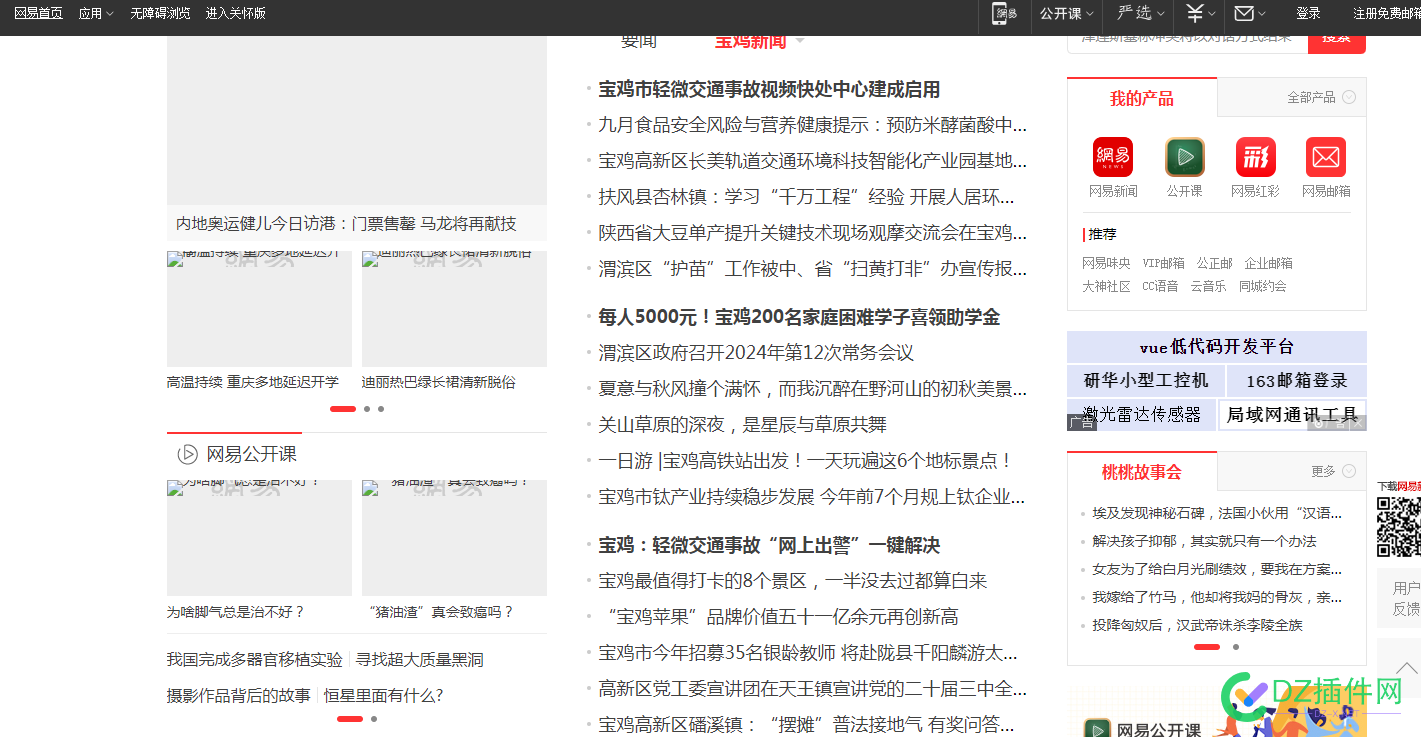The height and width of the screenshot is (737, 1421).
Task: Open the 迪丽热巴绿长裙清新脱俗 thumbnail
Action: tap(454, 308)
